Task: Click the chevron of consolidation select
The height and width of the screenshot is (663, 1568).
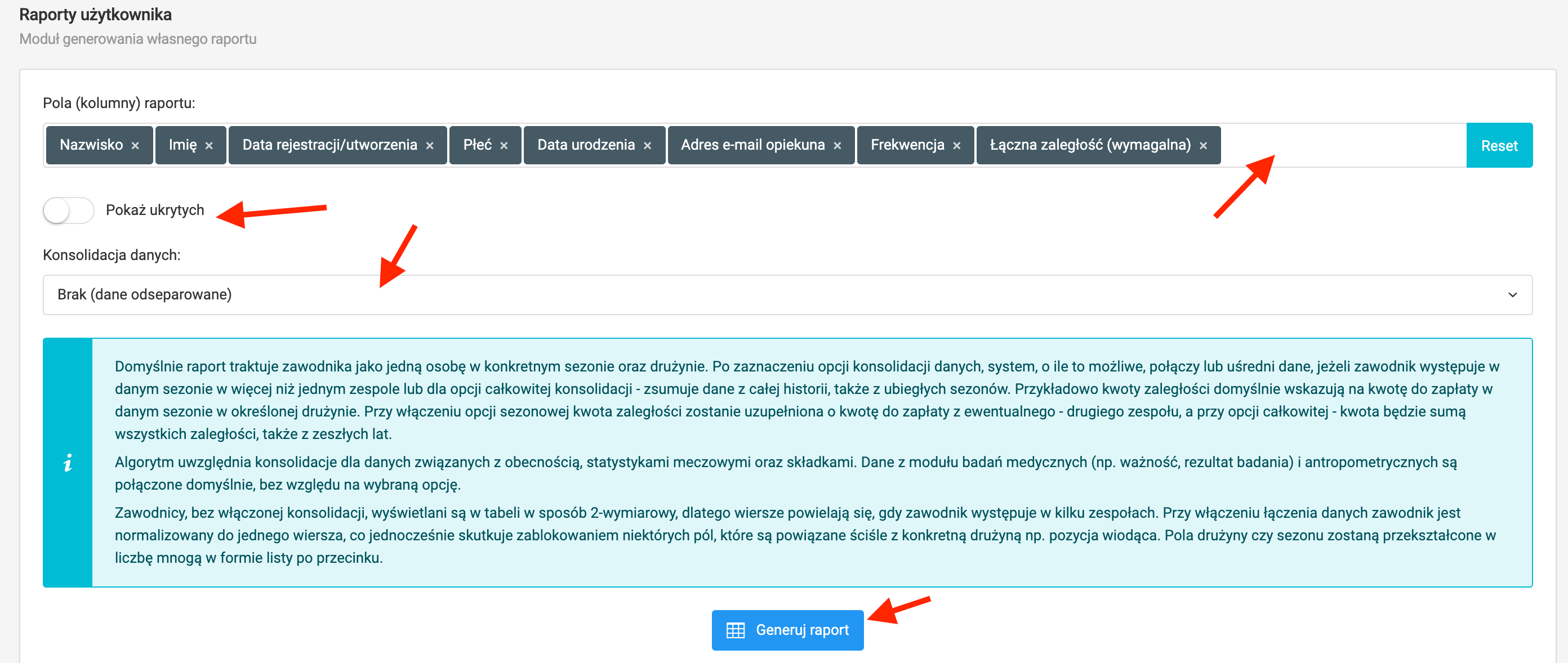Action: tap(1512, 295)
